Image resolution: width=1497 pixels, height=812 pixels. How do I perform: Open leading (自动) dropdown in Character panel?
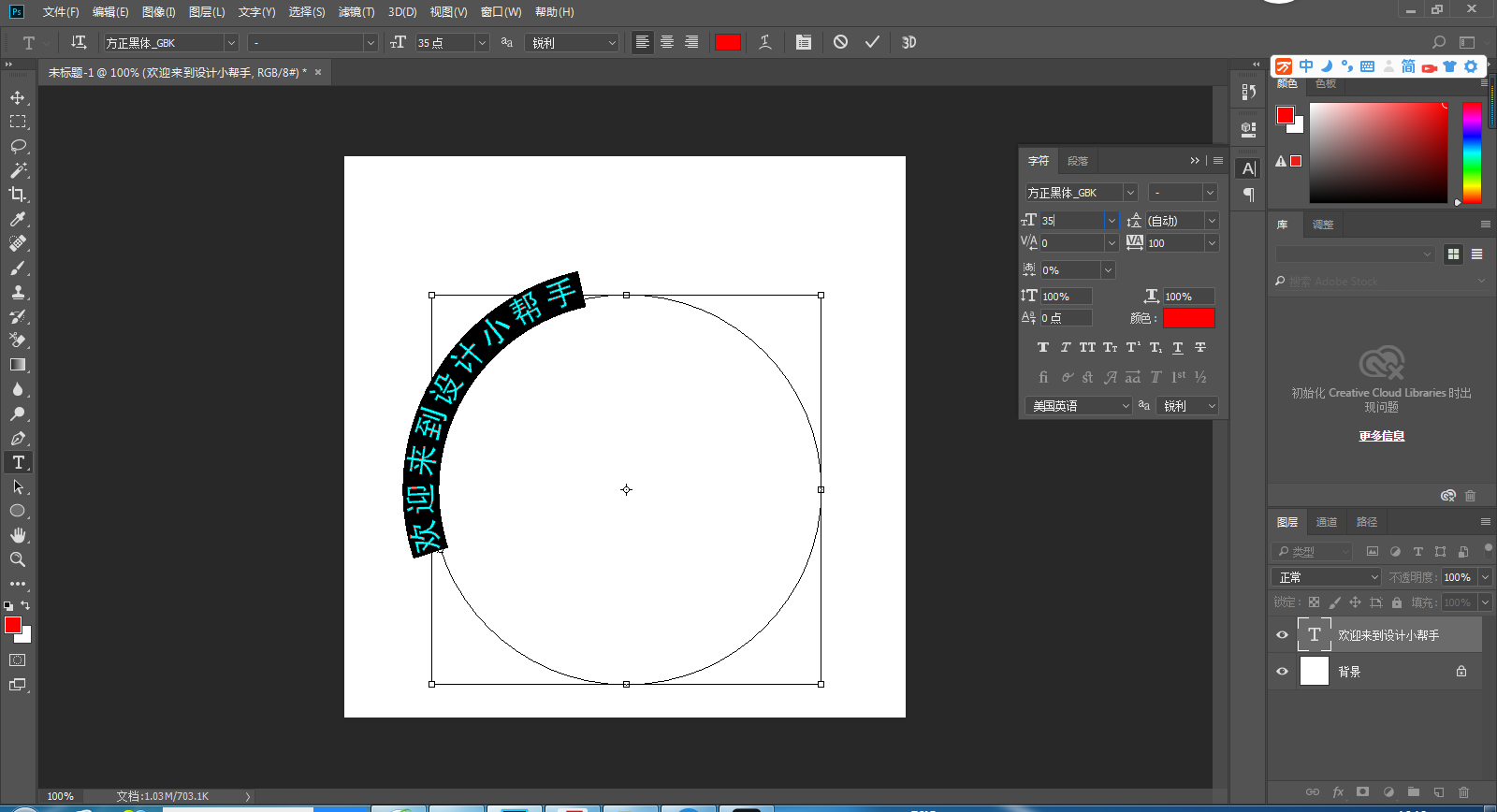tap(1212, 221)
